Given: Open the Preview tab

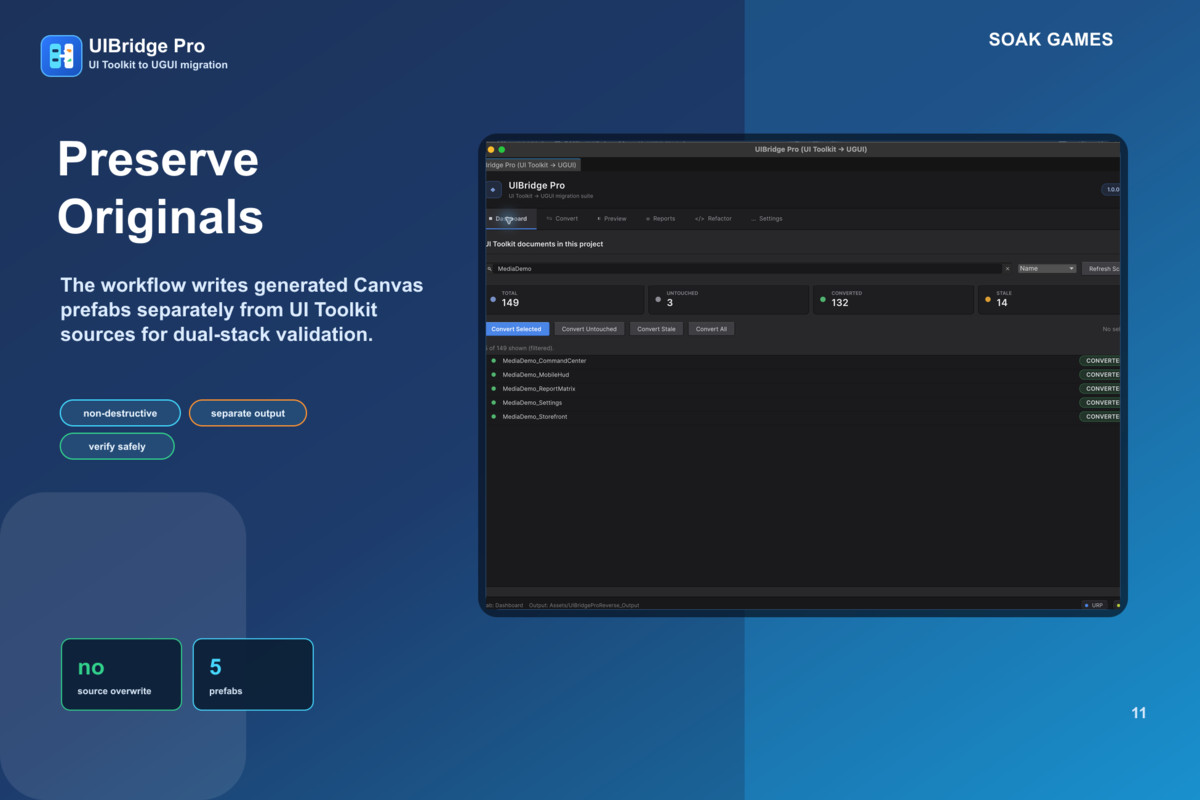Looking at the screenshot, I should pyautogui.click(x=612, y=219).
